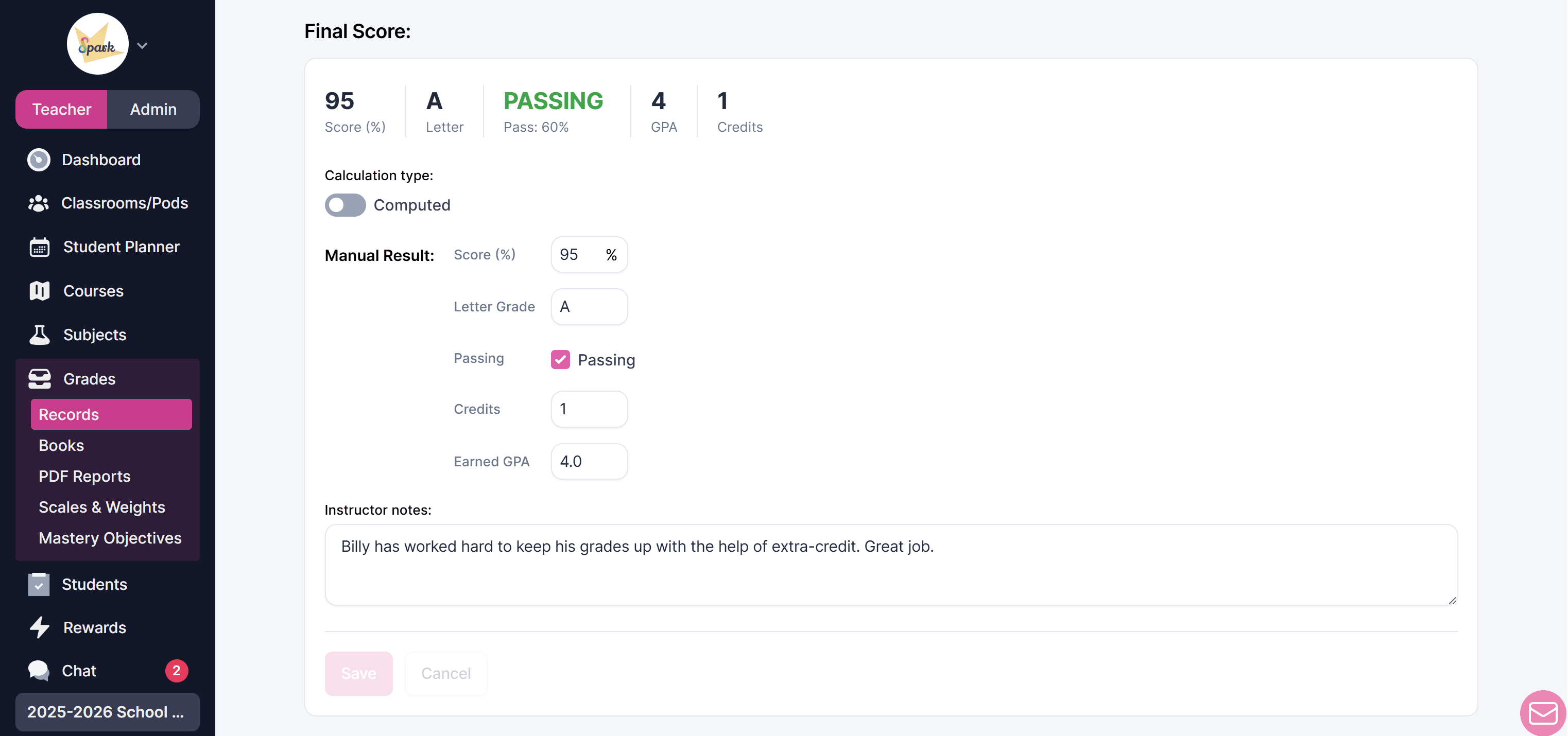The image size is (1568, 736).
Task: Open Chat speech bubble icon
Action: (39, 670)
